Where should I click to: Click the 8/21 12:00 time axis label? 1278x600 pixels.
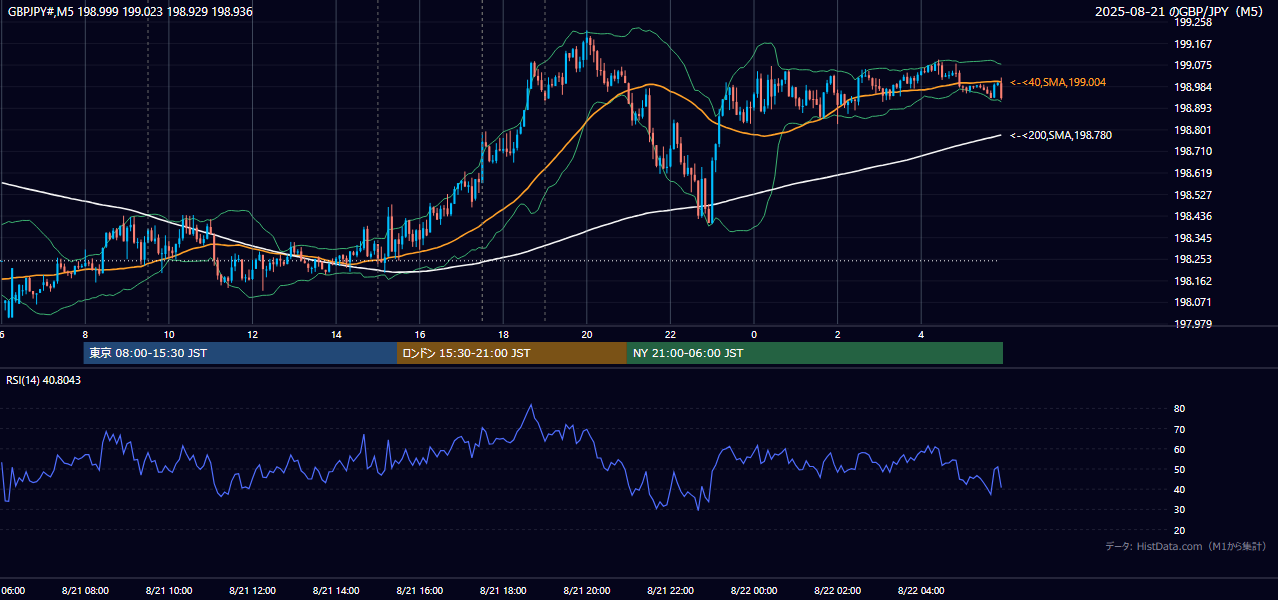tap(252, 591)
